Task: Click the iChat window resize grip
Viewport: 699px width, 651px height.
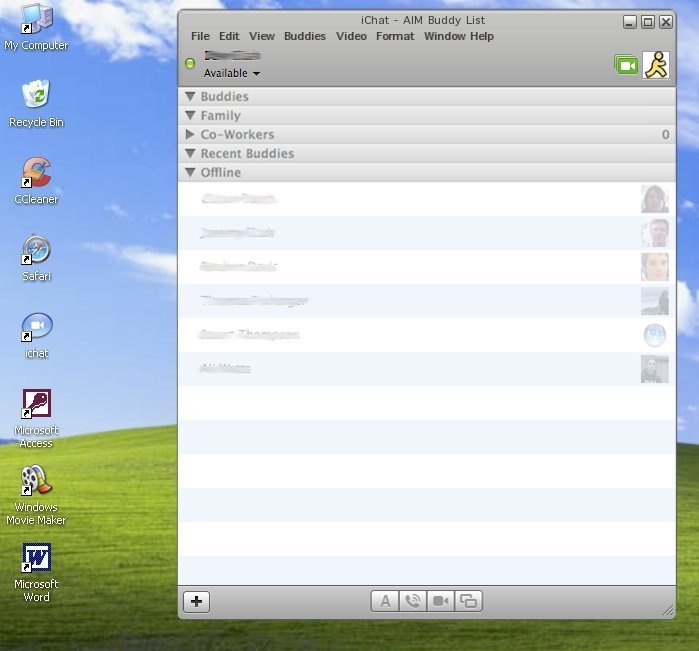Action: pyautogui.click(x=668, y=610)
